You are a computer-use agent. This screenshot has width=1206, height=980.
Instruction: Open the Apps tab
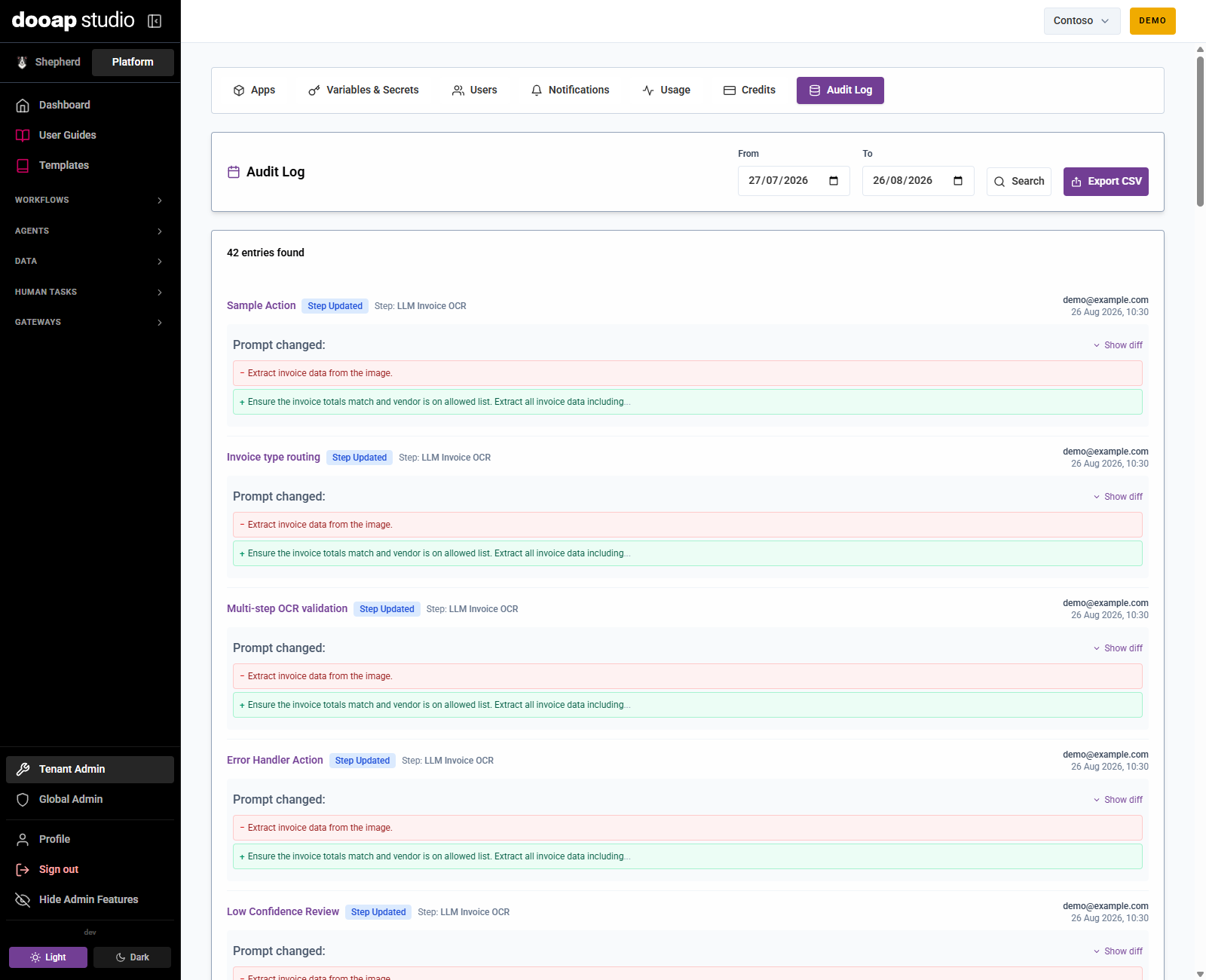point(254,90)
